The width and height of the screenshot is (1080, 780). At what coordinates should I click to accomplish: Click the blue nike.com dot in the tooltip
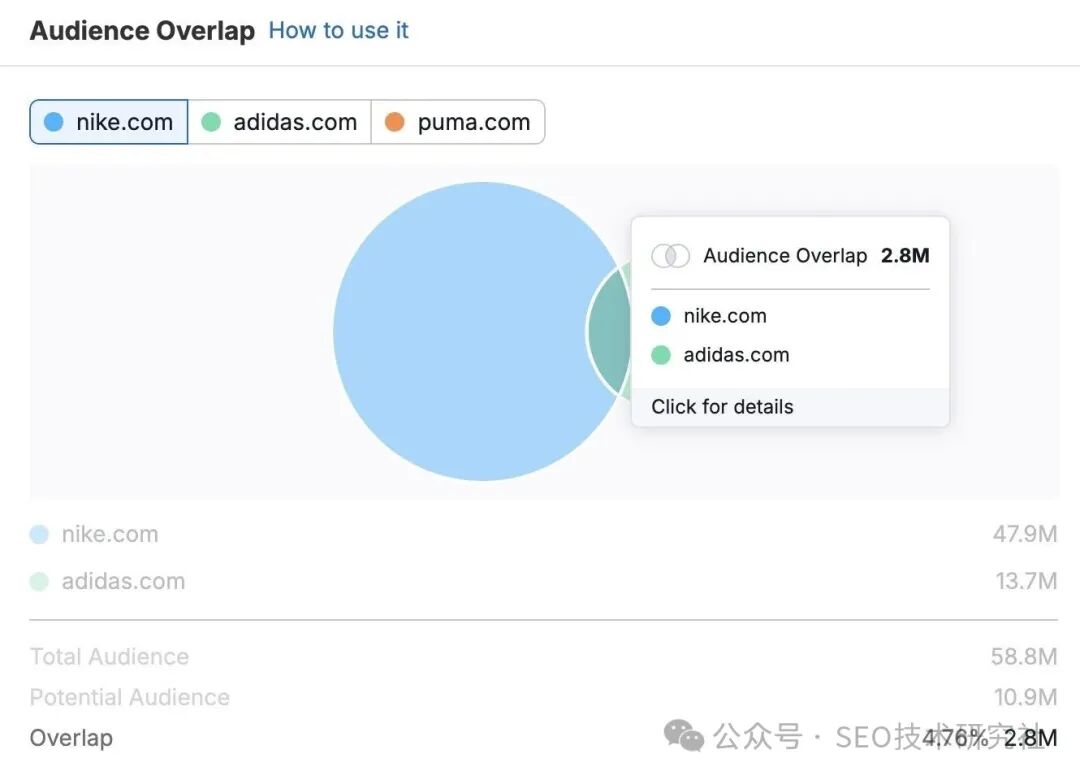661,316
